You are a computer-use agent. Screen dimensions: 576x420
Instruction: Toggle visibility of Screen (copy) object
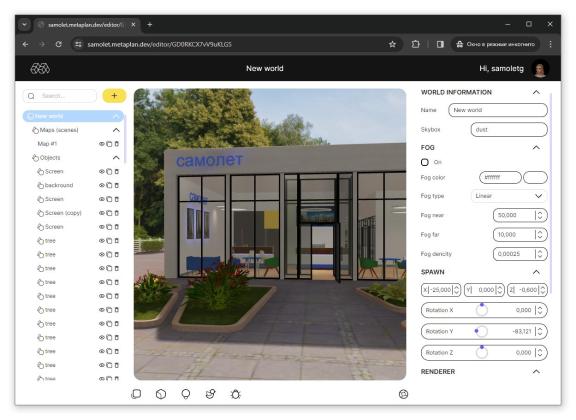[x=102, y=213]
